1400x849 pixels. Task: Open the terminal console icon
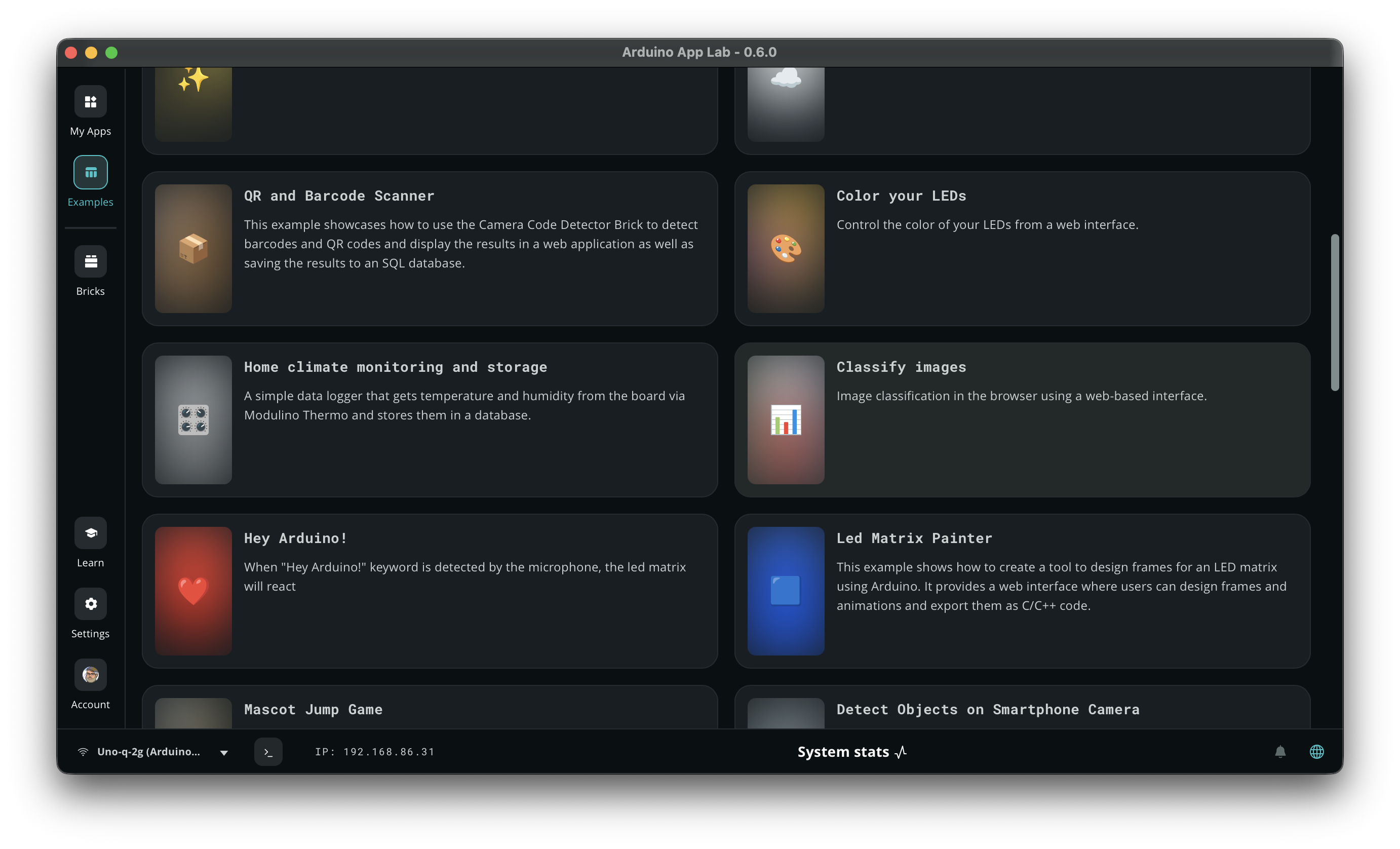click(268, 752)
